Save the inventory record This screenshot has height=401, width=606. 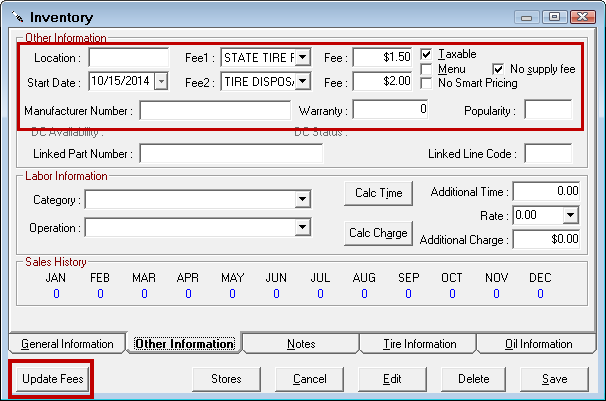(553, 379)
